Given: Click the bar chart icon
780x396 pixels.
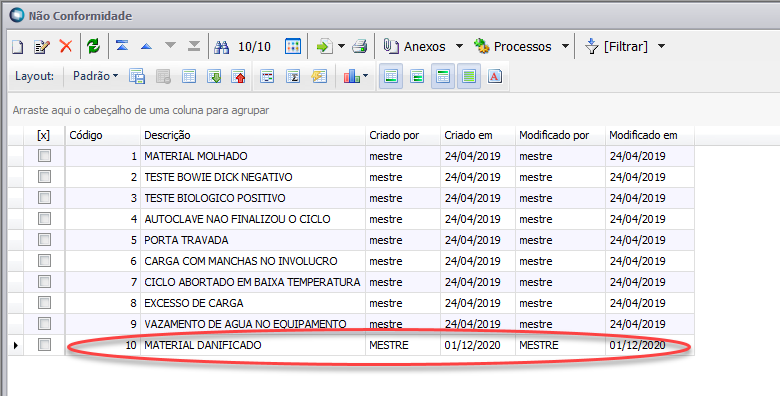Looking at the screenshot, I should 351,76.
